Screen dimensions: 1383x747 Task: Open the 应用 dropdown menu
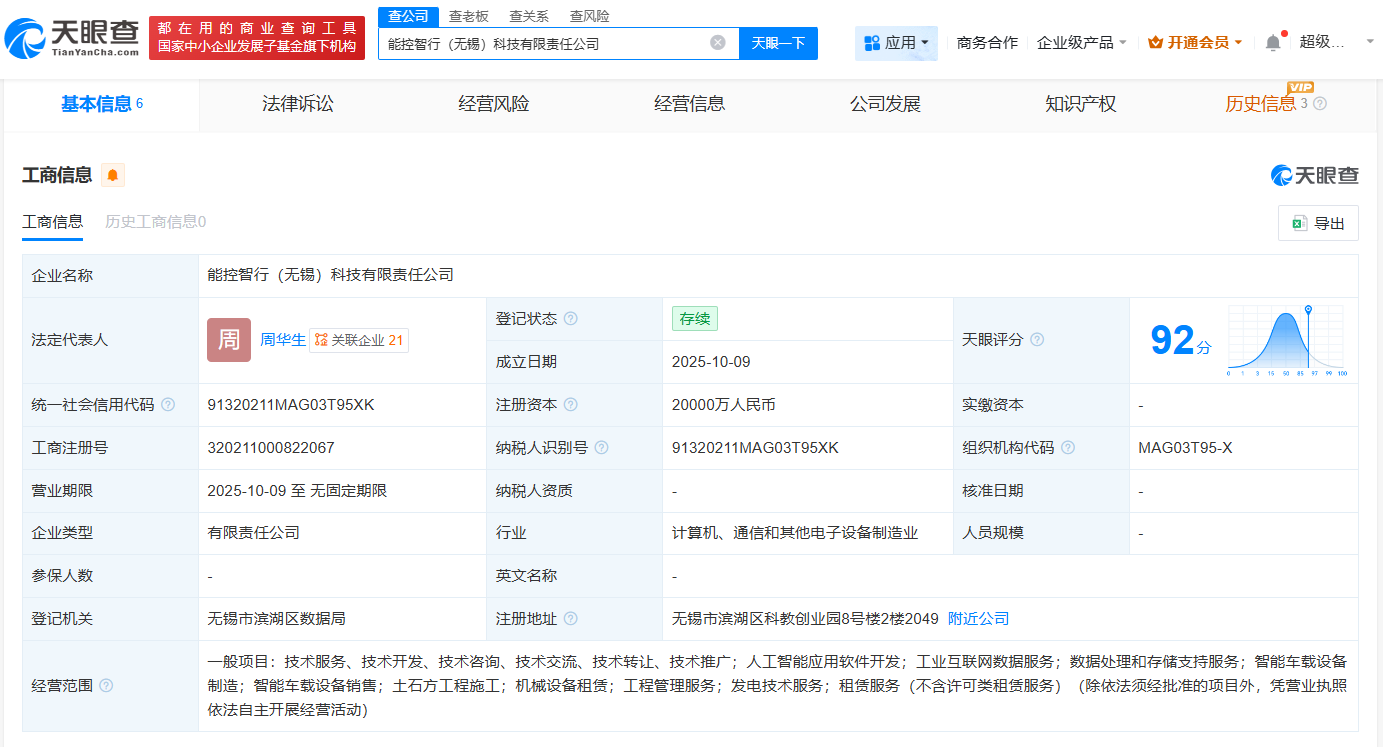click(926, 44)
